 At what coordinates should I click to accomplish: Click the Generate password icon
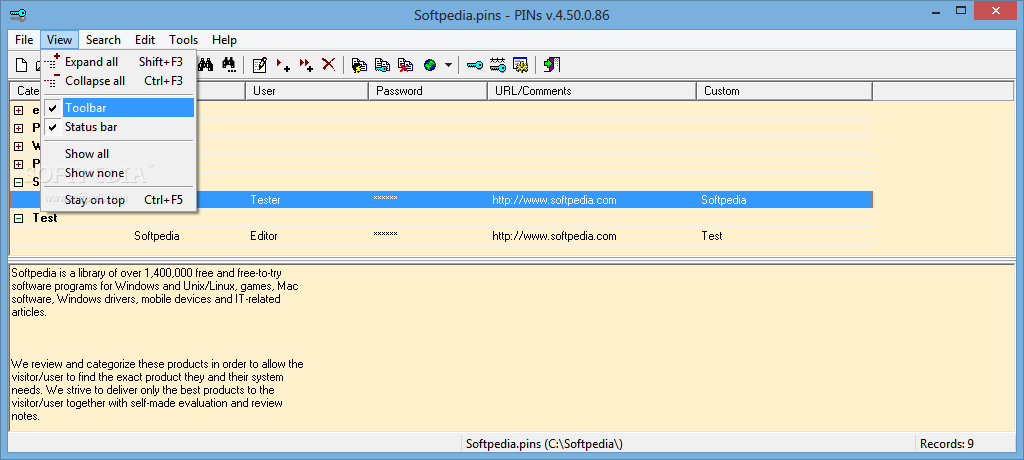(x=520, y=65)
